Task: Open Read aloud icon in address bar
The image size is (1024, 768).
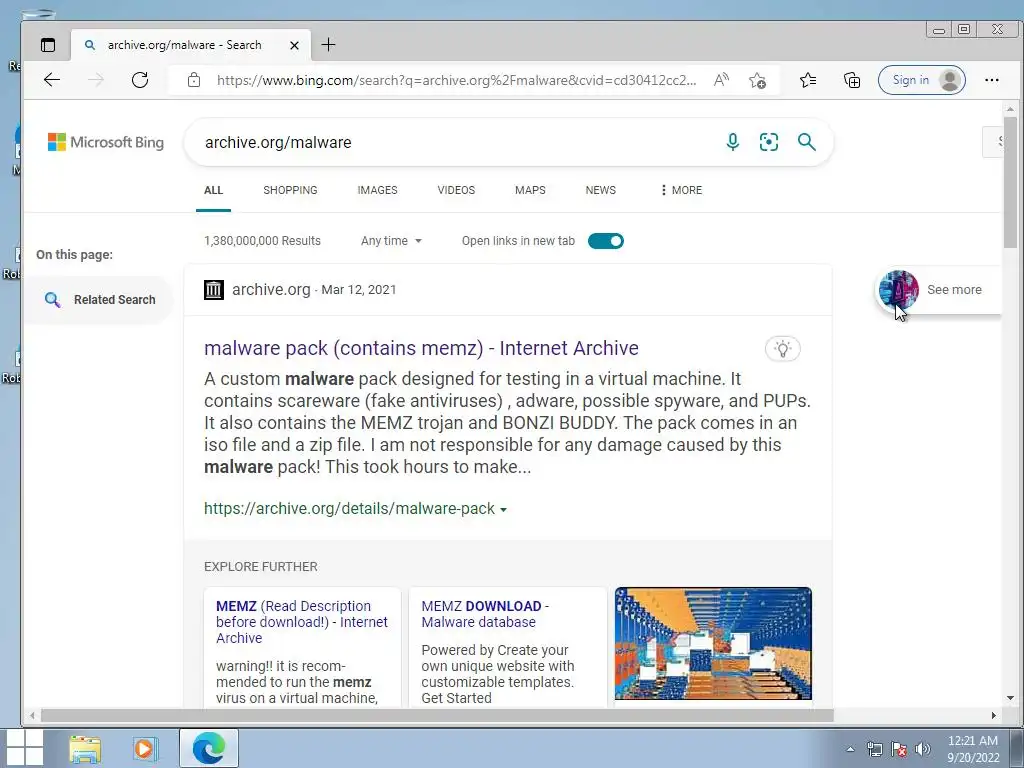Action: pos(721,80)
